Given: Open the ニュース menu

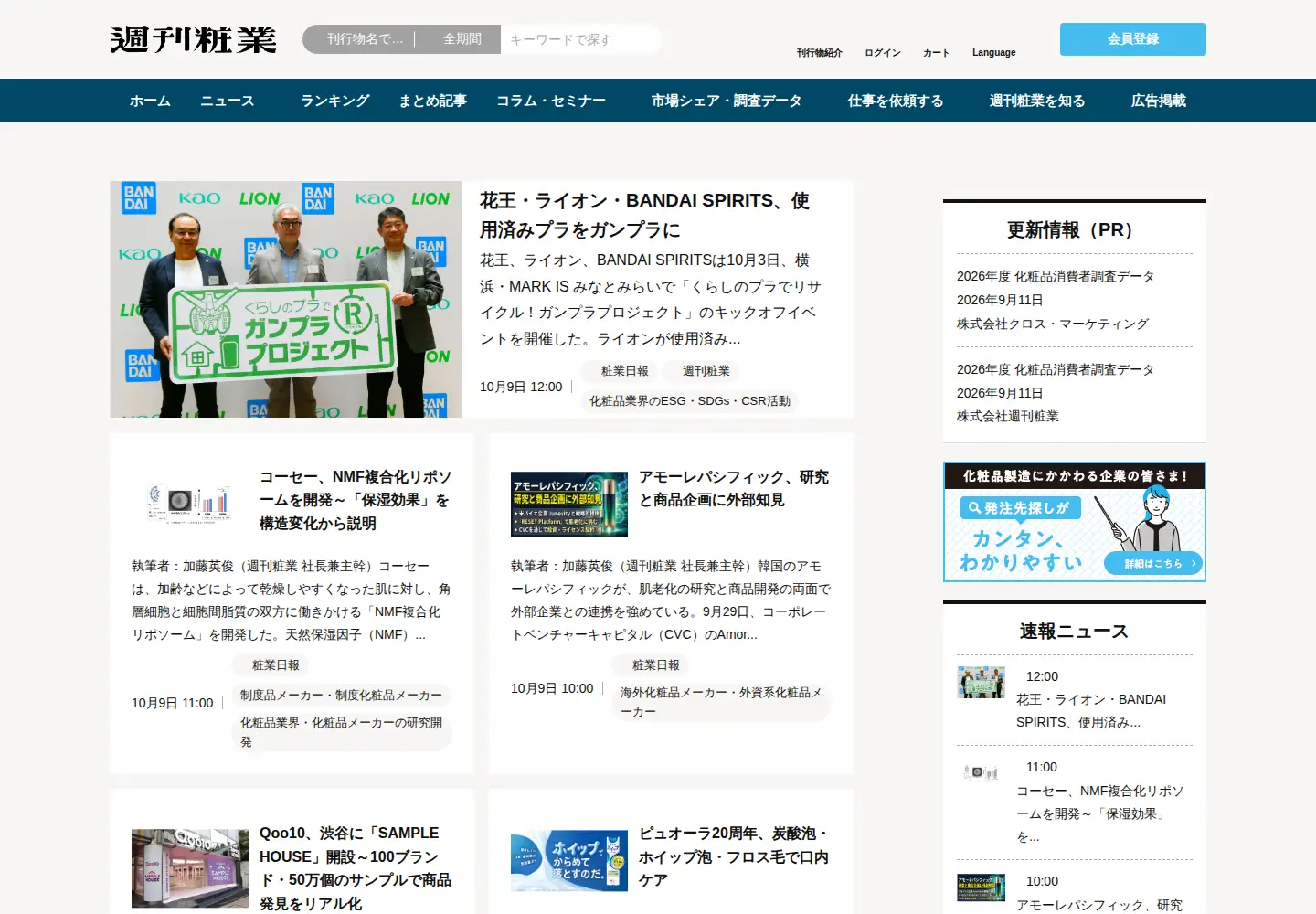Looking at the screenshot, I should coord(228,101).
